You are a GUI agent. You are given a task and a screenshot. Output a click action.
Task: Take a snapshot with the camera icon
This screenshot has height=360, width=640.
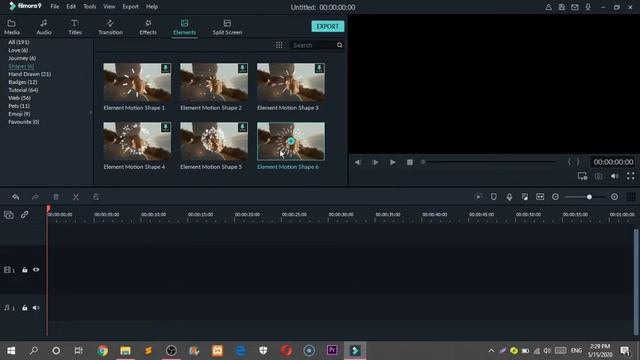(598, 176)
